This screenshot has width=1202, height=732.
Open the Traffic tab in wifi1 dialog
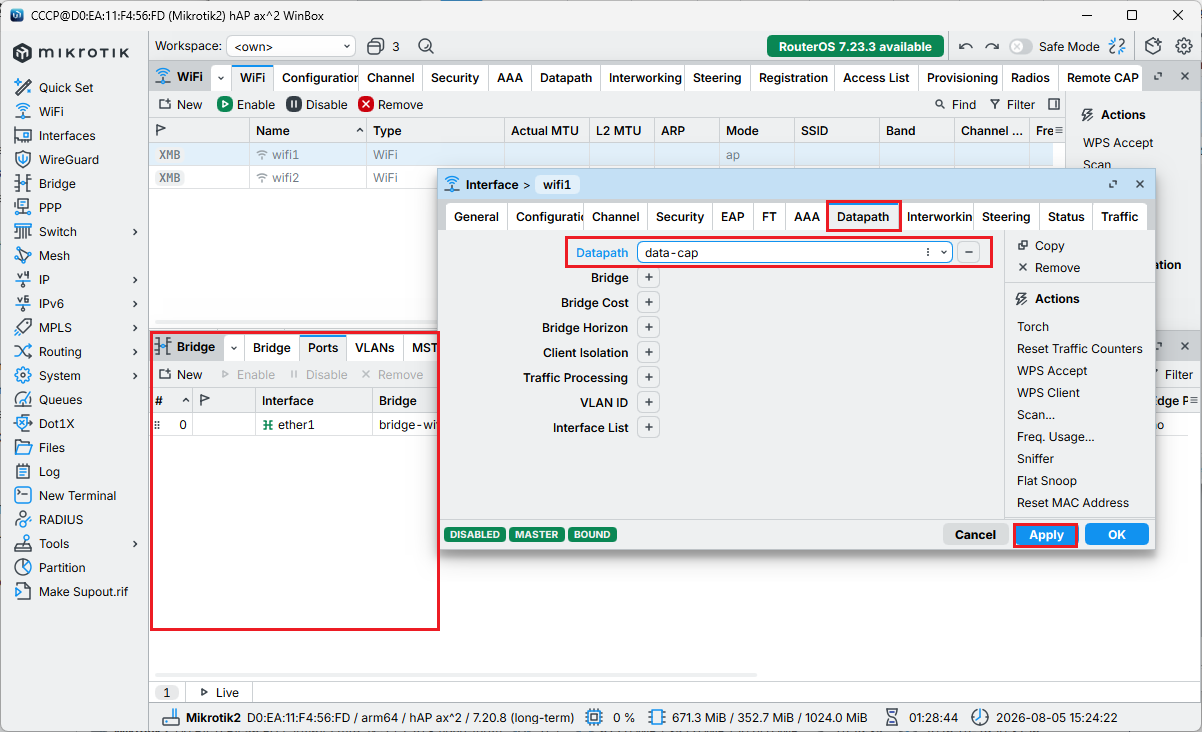point(1120,217)
